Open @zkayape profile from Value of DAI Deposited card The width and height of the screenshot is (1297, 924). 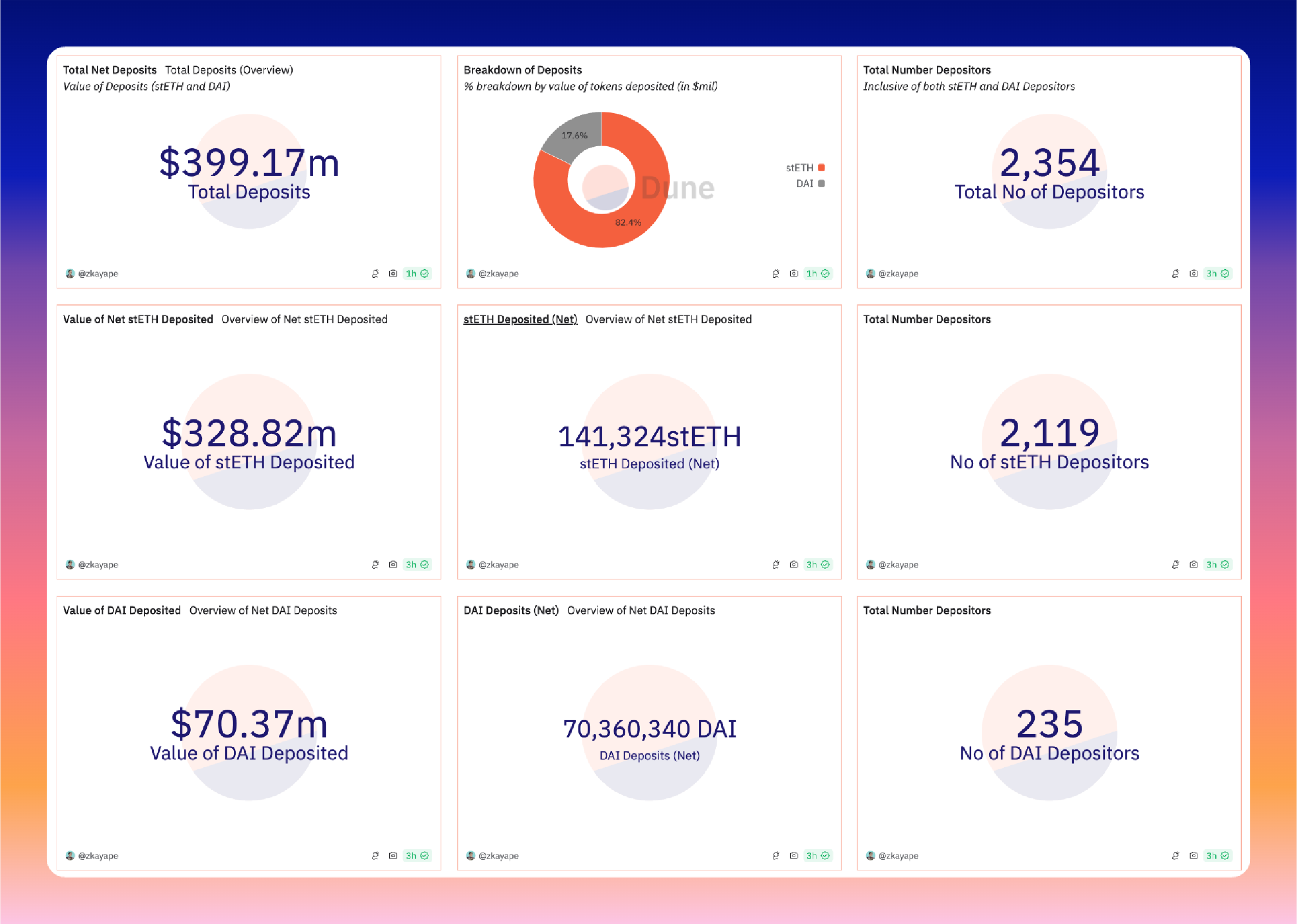(98, 856)
